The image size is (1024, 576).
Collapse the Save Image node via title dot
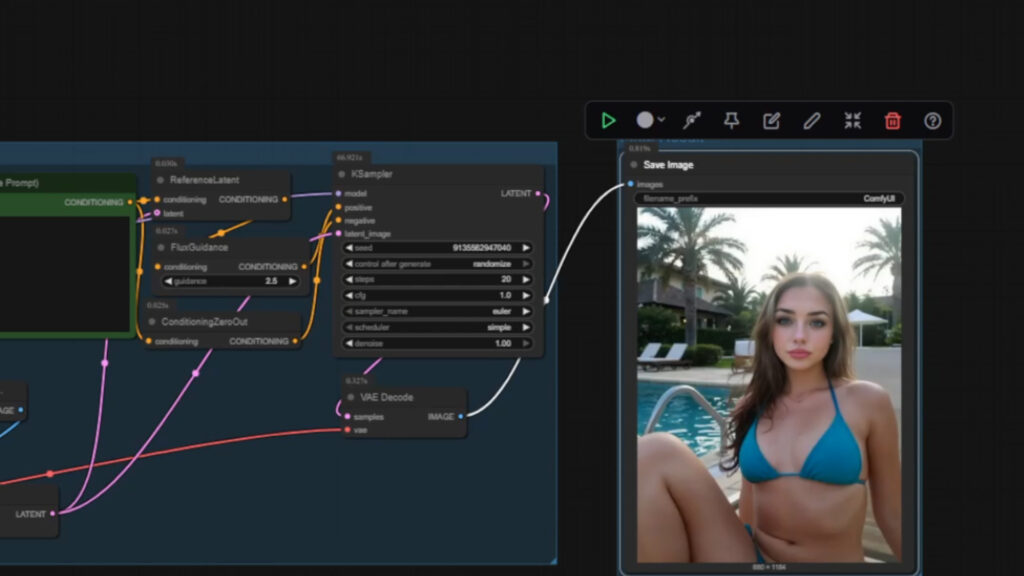point(634,165)
